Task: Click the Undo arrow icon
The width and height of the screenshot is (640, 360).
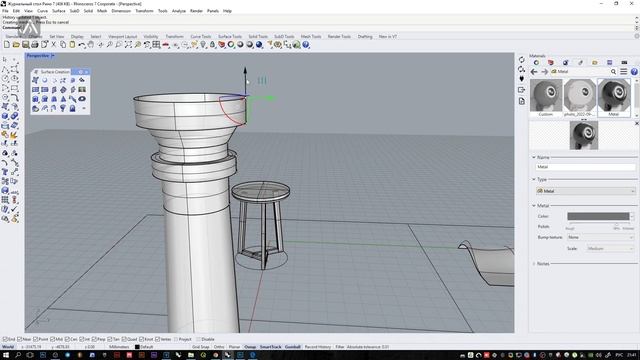Action: pos(82,44)
